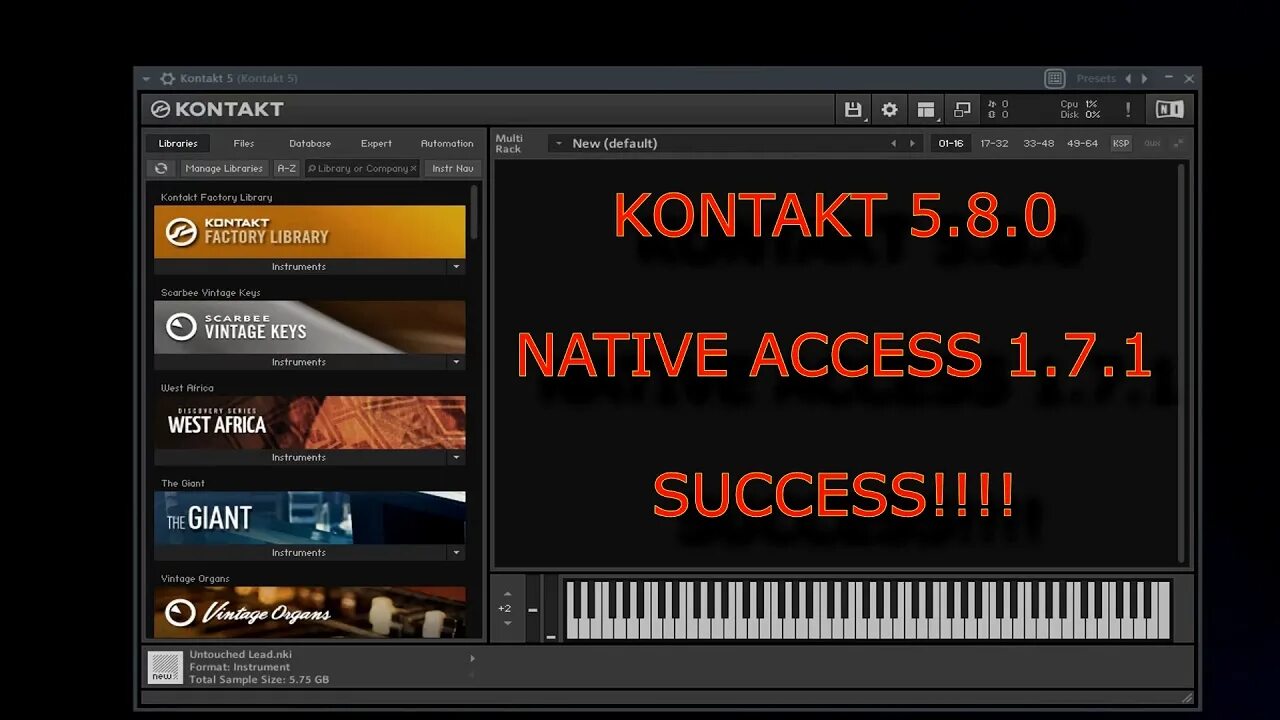Viewport: 1280px width, 720px height.
Task: Open the plugin wrapper menu arrow
Action: 146,78
